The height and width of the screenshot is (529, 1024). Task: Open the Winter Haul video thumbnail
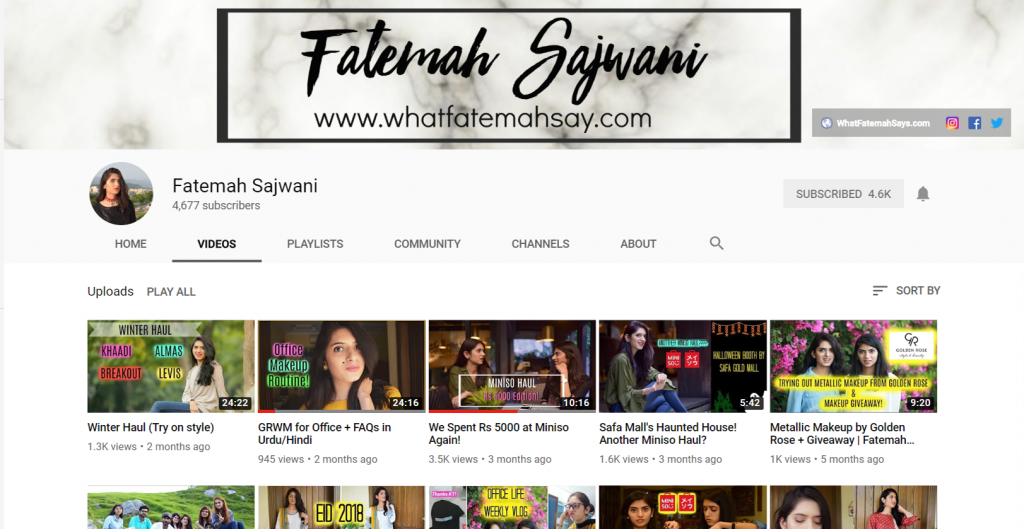click(171, 366)
